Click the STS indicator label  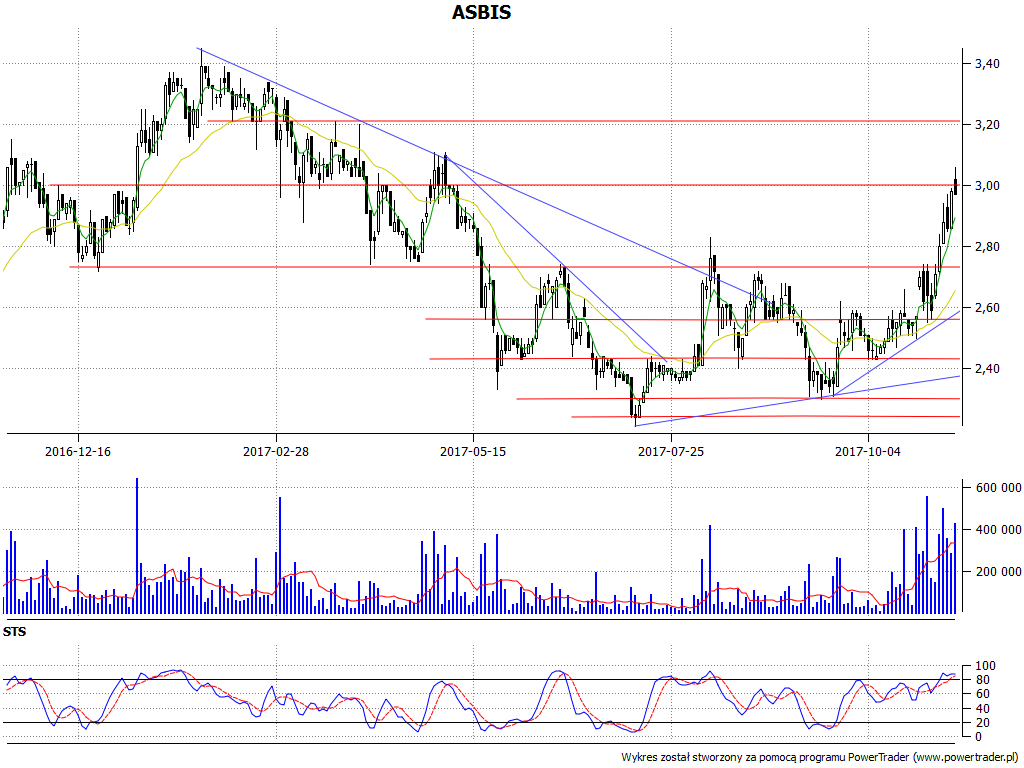click(14, 632)
